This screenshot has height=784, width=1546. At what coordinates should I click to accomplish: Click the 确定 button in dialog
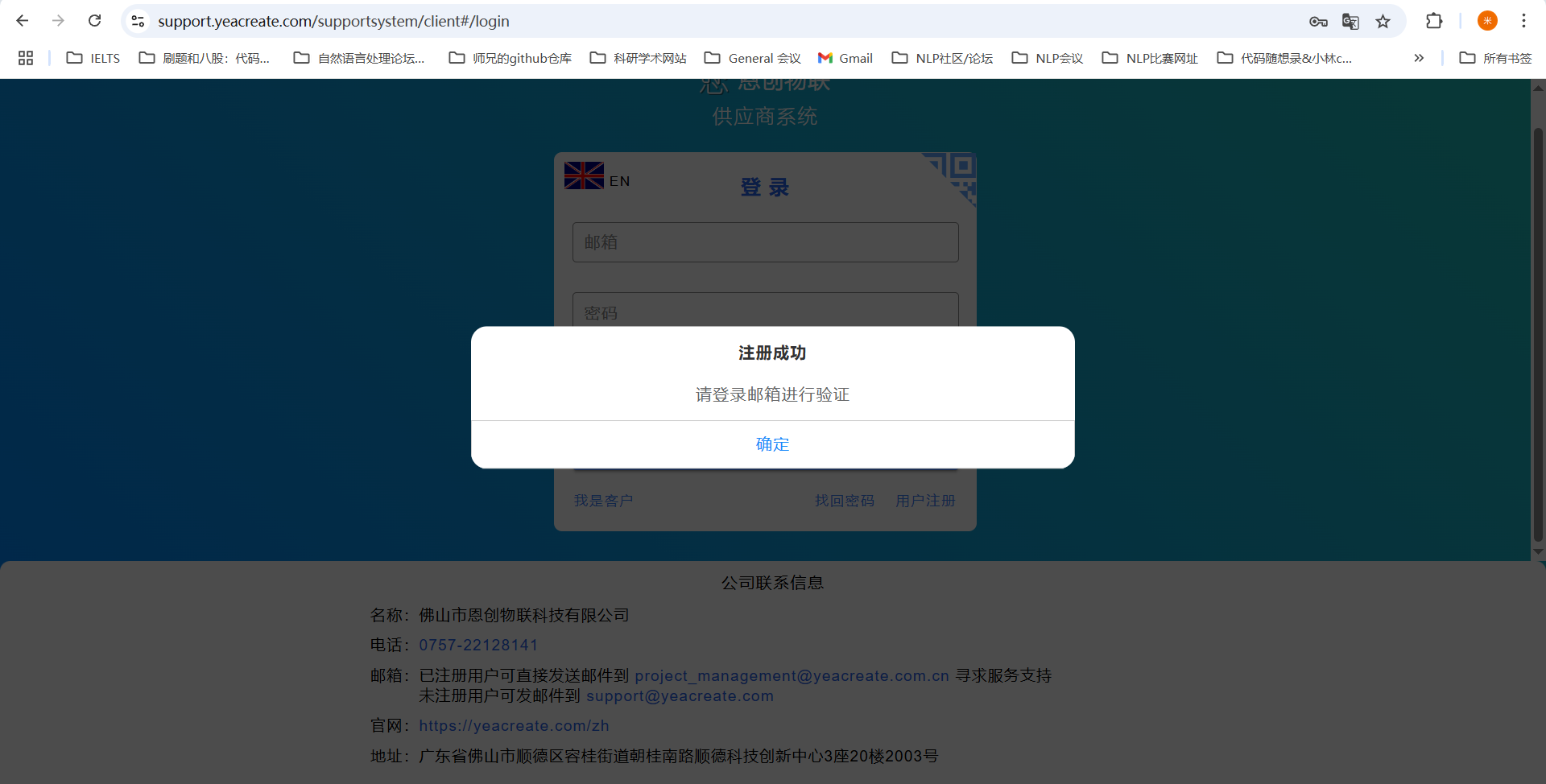tap(772, 444)
